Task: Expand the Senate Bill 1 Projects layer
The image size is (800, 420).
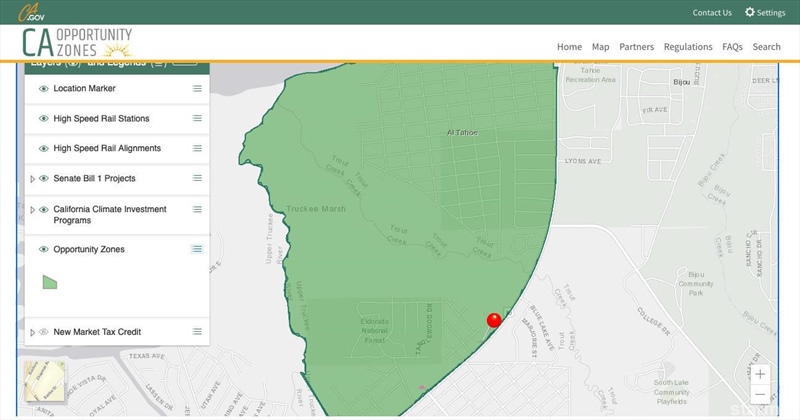Action: [32, 179]
